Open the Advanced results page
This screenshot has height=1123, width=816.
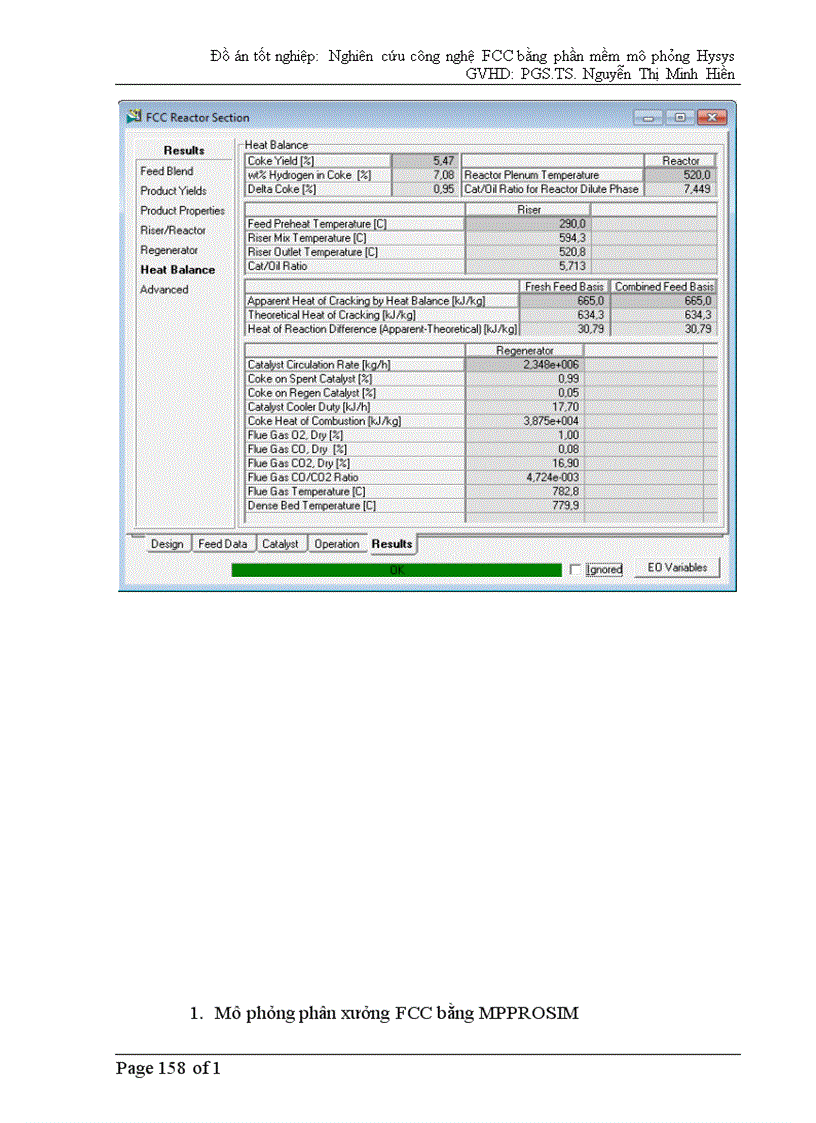pyautogui.click(x=166, y=289)
